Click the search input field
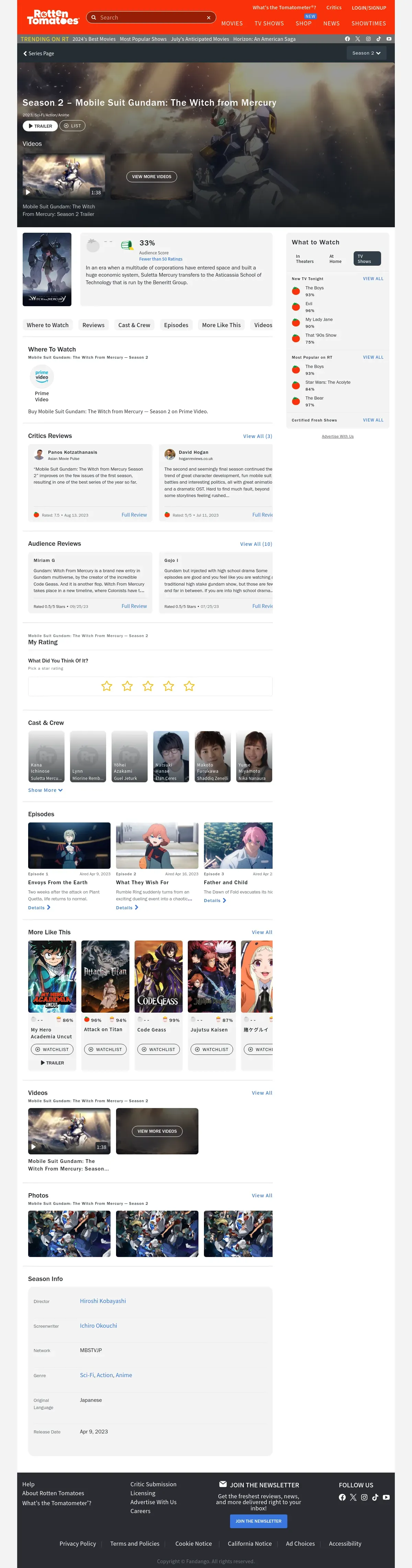Image resolution: width=412 pixels, height=1568 pixels. click(x=151, y=18)
